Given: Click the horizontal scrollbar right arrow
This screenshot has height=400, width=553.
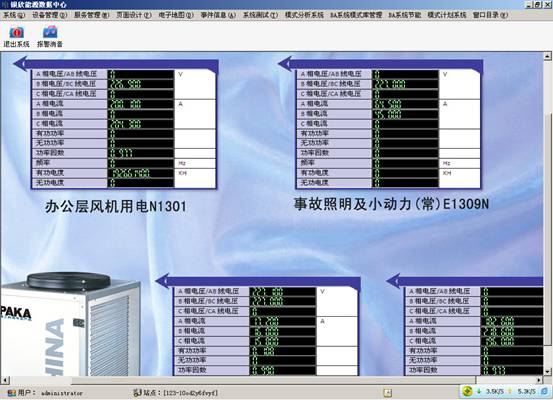Looking at the screenshot, I should [539, 380].
